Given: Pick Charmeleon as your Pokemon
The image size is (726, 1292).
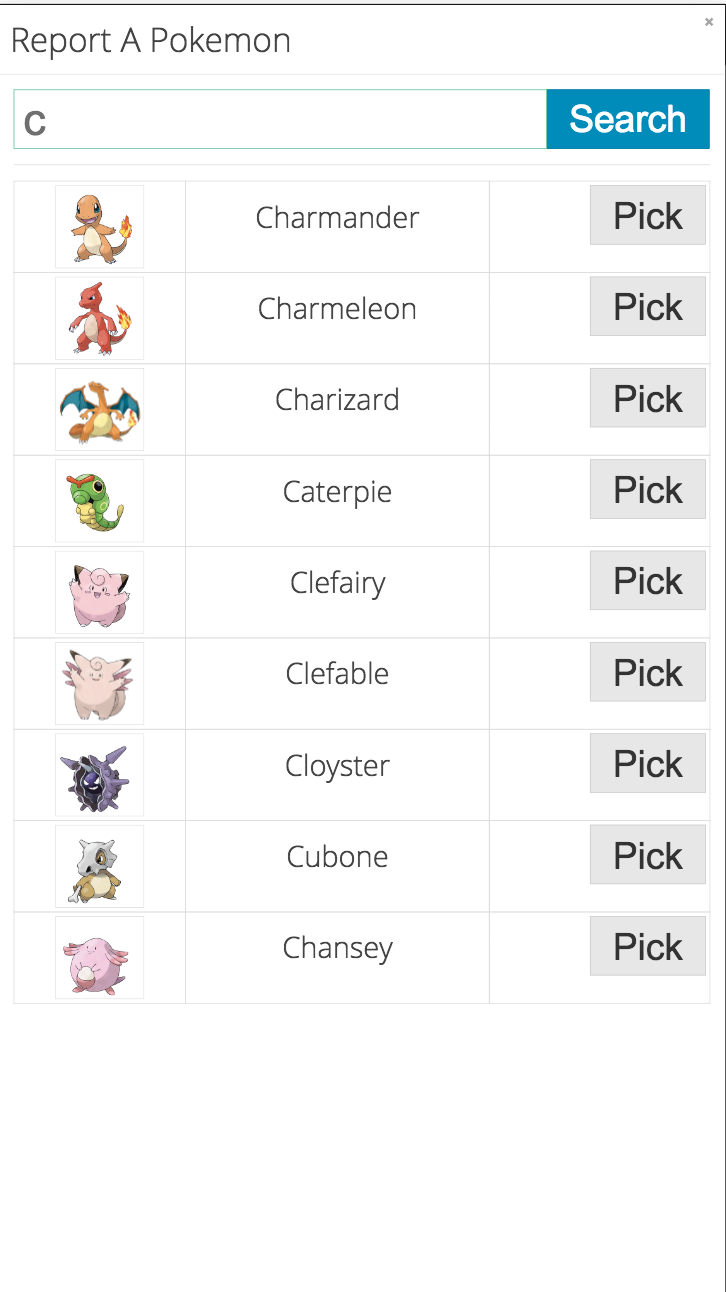Looking at the screenshot, I should [647, 306].
